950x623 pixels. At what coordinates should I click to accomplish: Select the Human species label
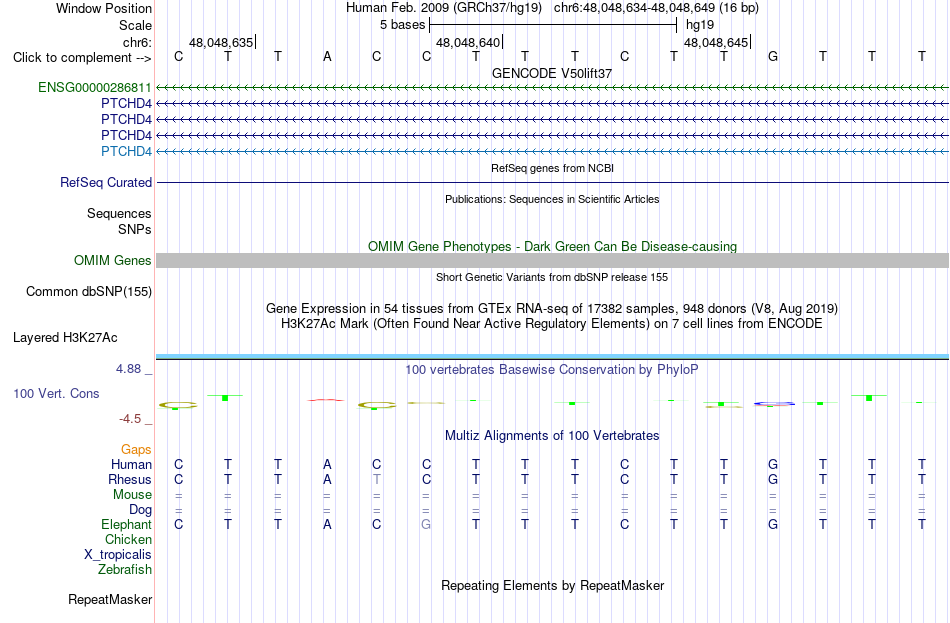[131, 465]
